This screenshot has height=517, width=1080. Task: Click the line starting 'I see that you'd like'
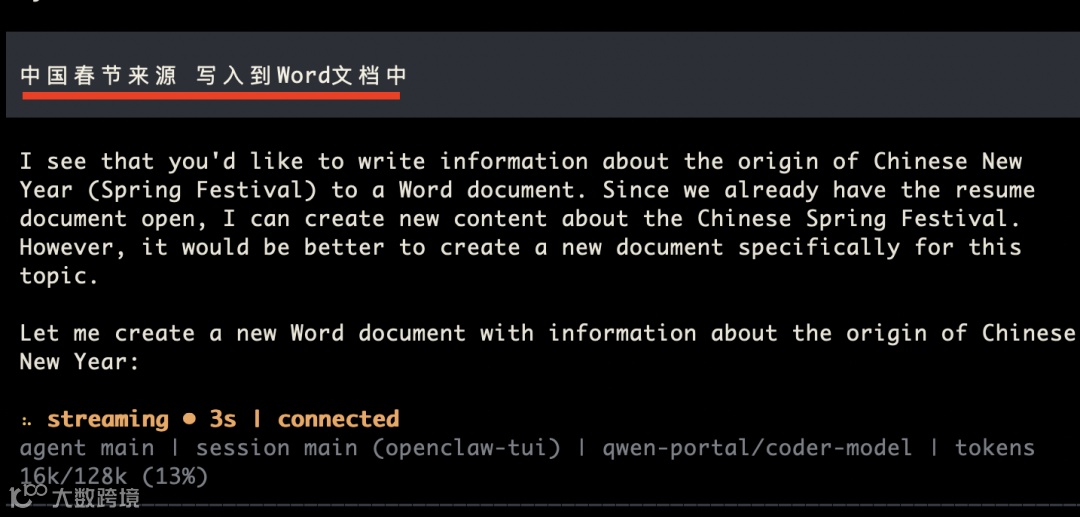coord(521,162)
